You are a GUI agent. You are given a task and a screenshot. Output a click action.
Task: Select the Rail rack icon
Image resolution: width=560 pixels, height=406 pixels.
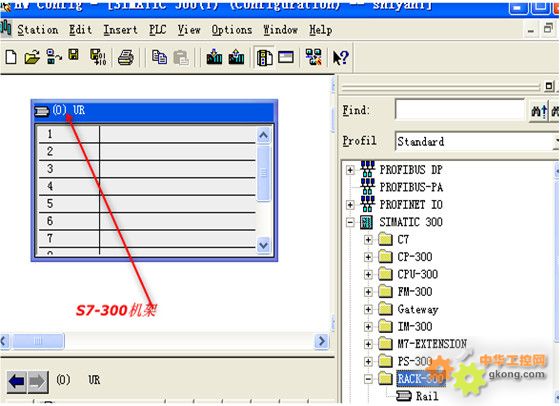pyautogui.click(x=404, y=396)
